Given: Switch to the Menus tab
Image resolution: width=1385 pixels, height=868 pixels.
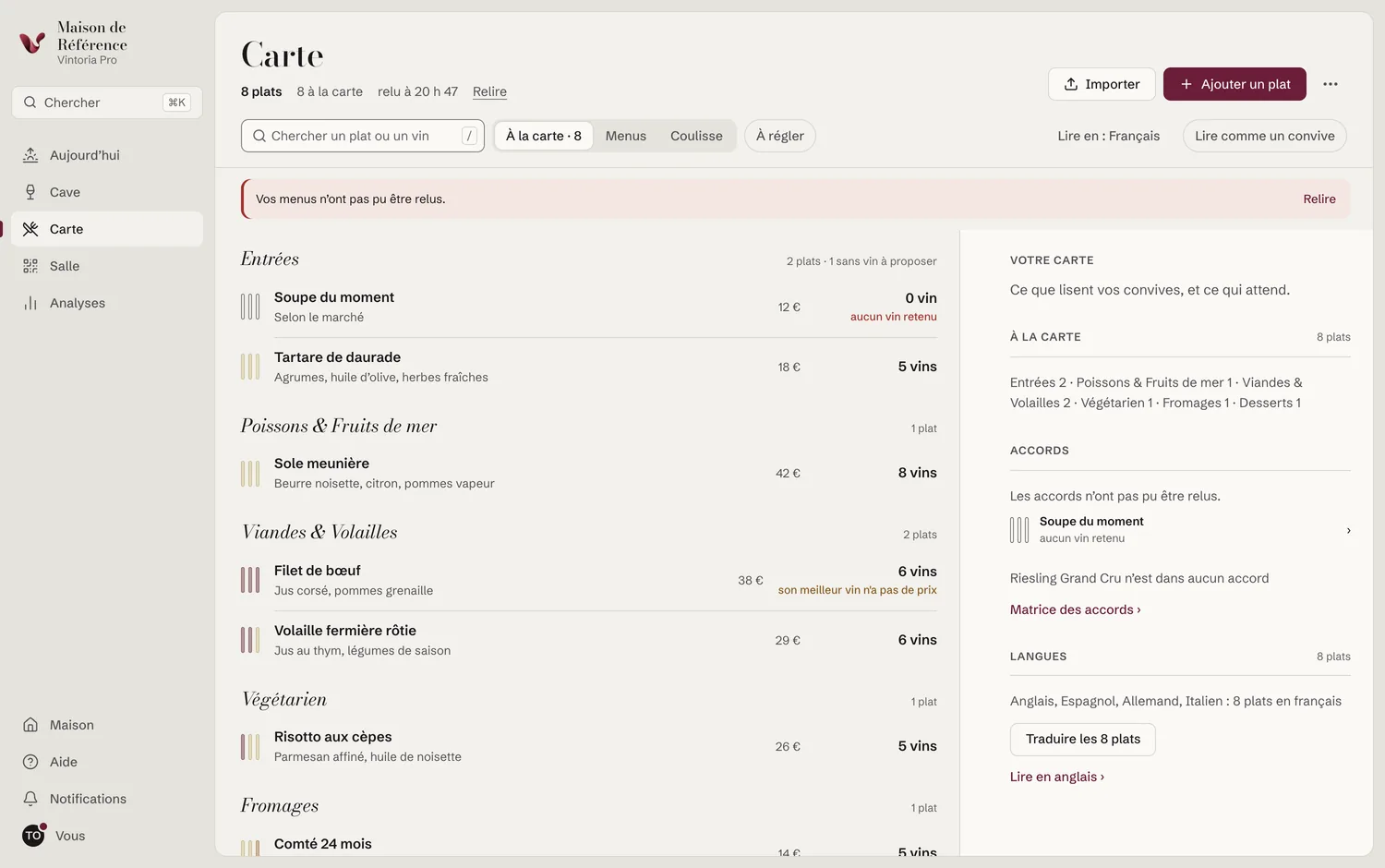Looking at the screenshot, I should coord(626,136).
